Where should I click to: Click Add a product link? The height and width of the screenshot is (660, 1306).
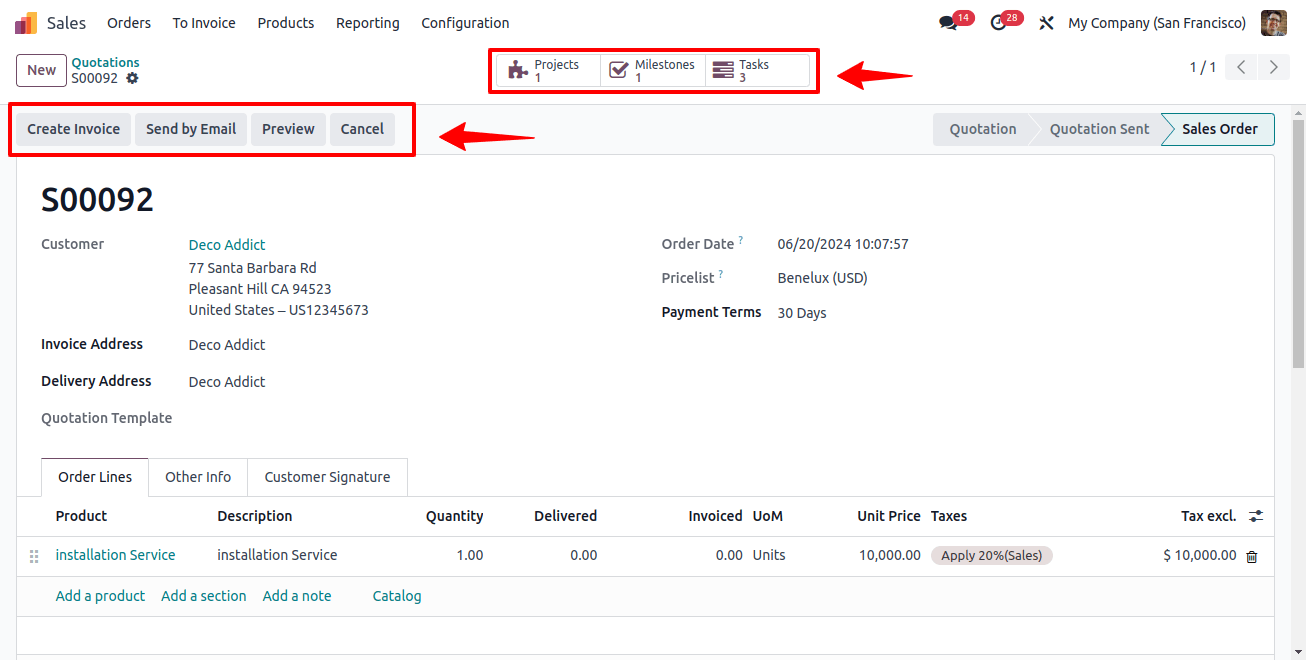[x=100, y=596]
